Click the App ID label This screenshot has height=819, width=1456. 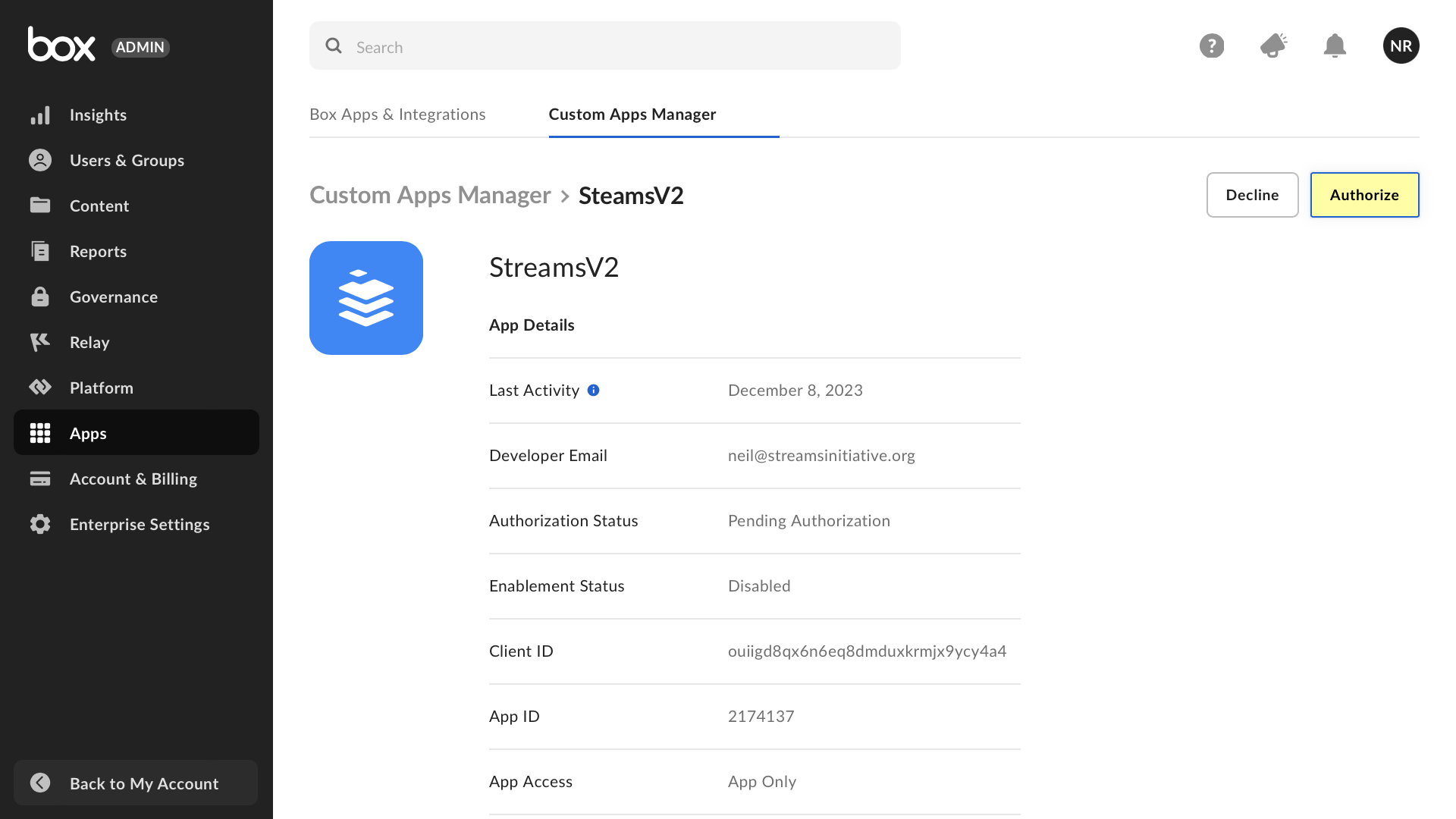click(x=514, y=716)
